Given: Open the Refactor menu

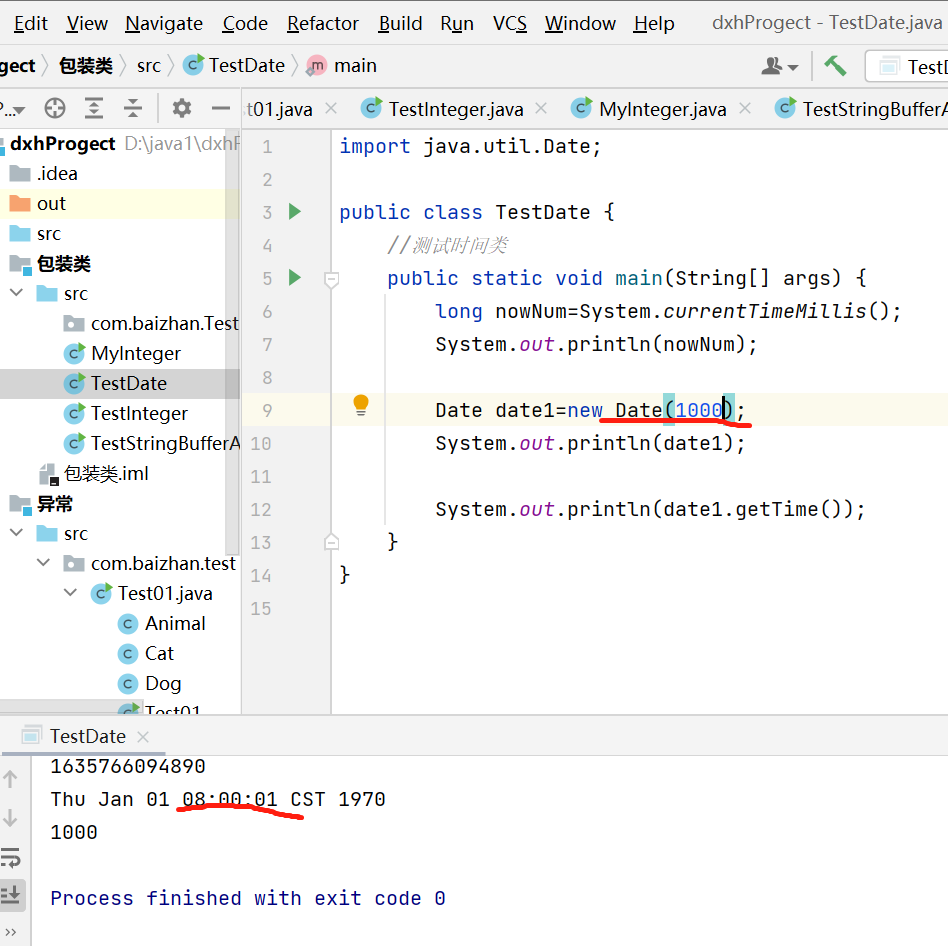Looking at the screenshot, I should click(x=323, y=24).
